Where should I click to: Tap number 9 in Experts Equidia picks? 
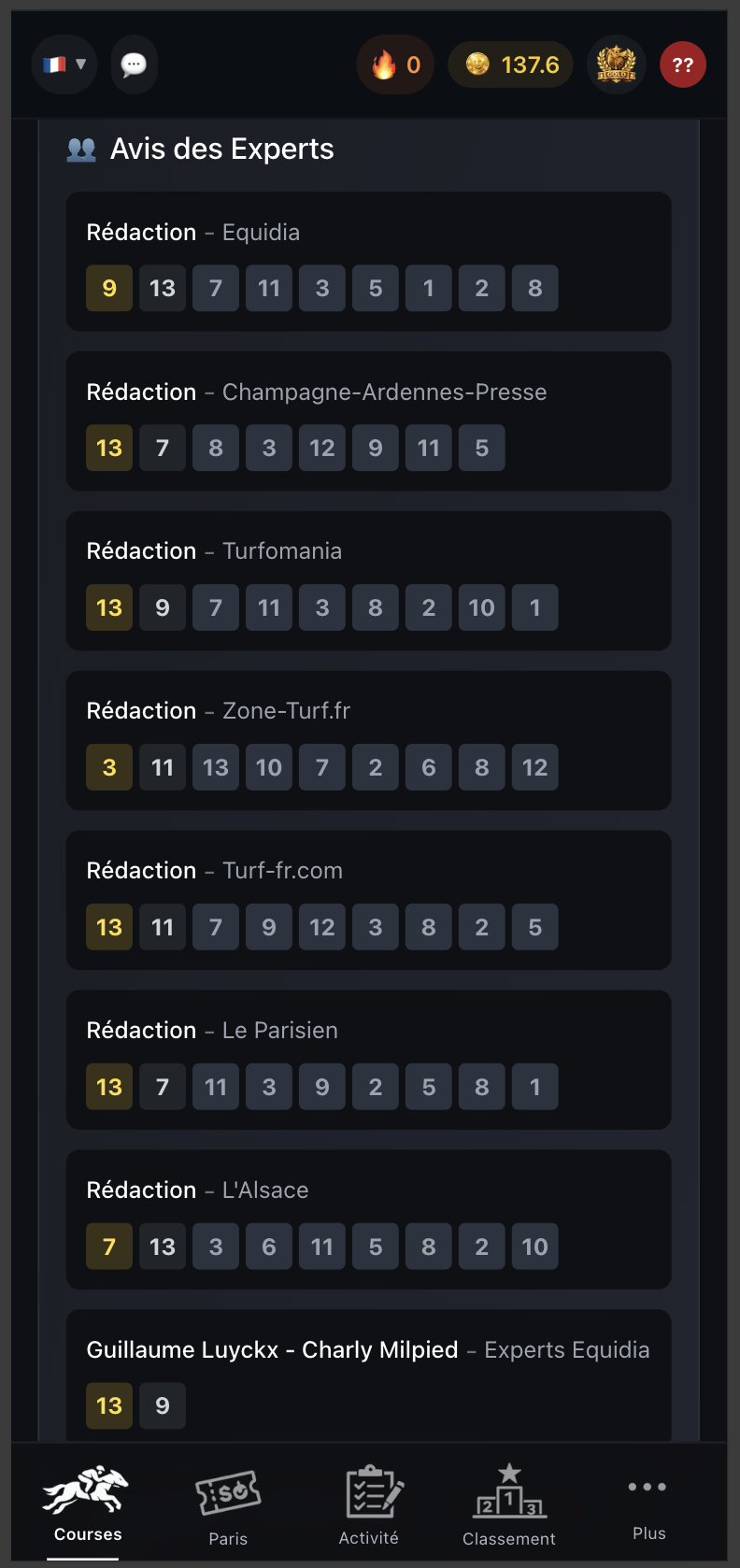163,1405
